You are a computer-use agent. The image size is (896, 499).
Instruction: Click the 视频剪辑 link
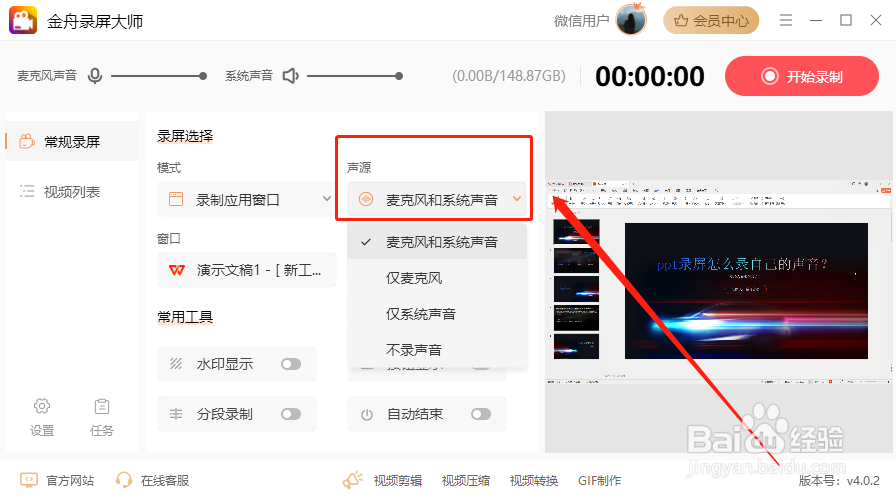398,481
